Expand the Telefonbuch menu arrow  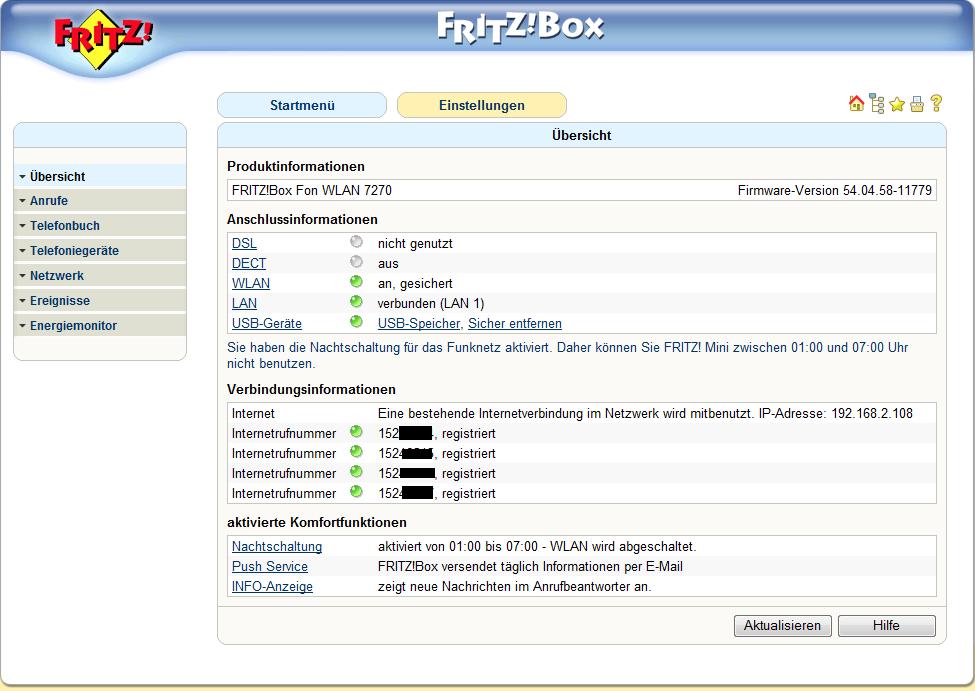22,226
